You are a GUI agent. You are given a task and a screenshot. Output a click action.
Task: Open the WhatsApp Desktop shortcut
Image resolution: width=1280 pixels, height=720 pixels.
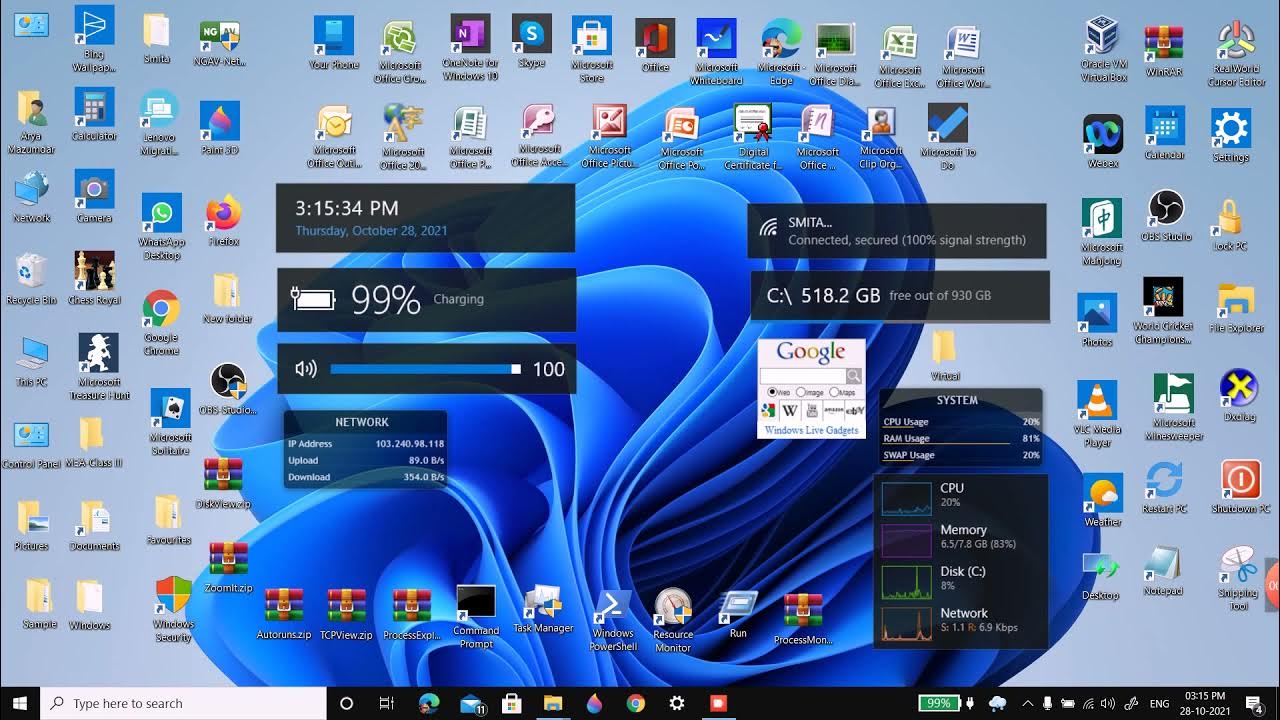click(162, 227)
